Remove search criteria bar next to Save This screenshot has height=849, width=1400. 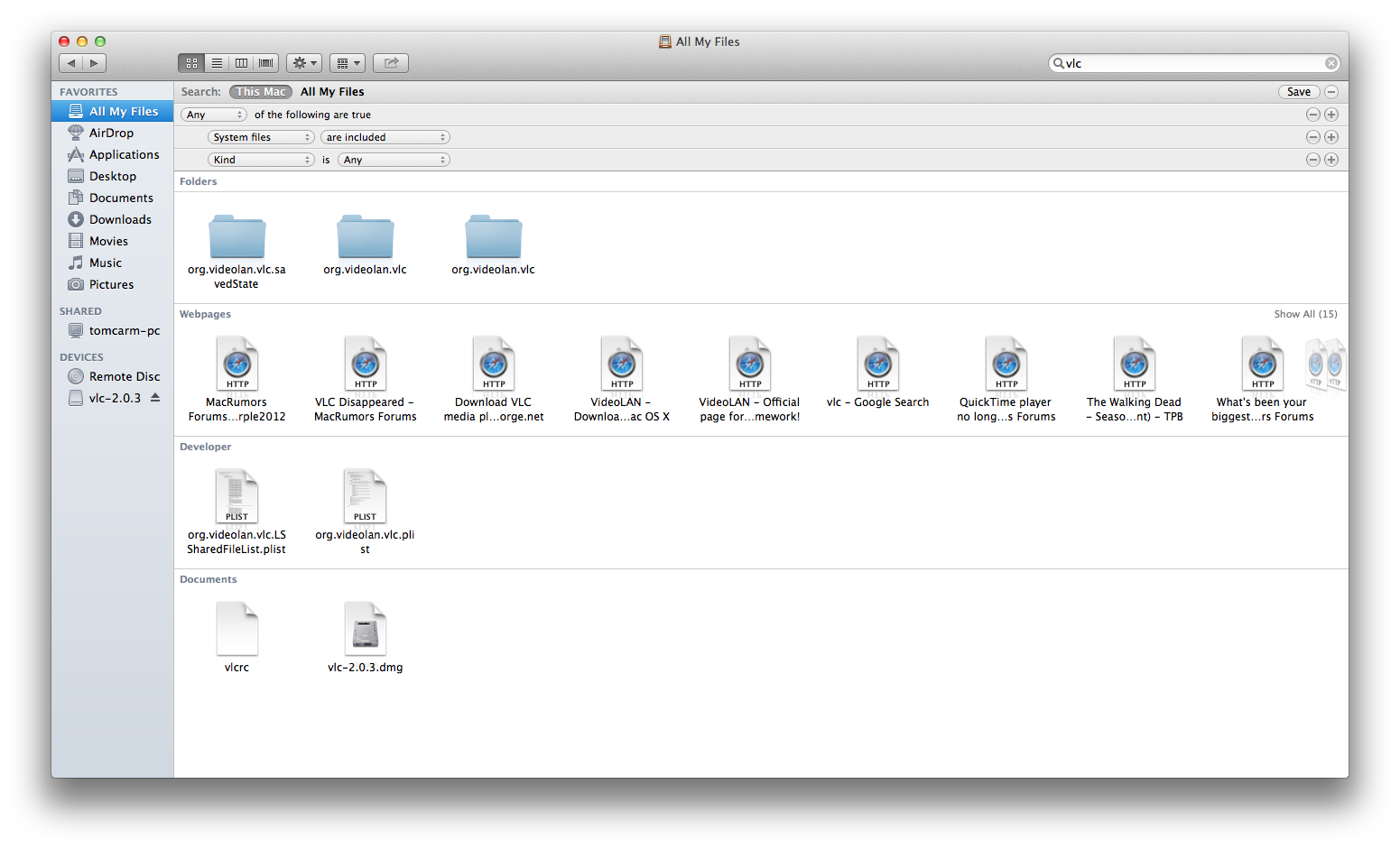[1331, 92]
